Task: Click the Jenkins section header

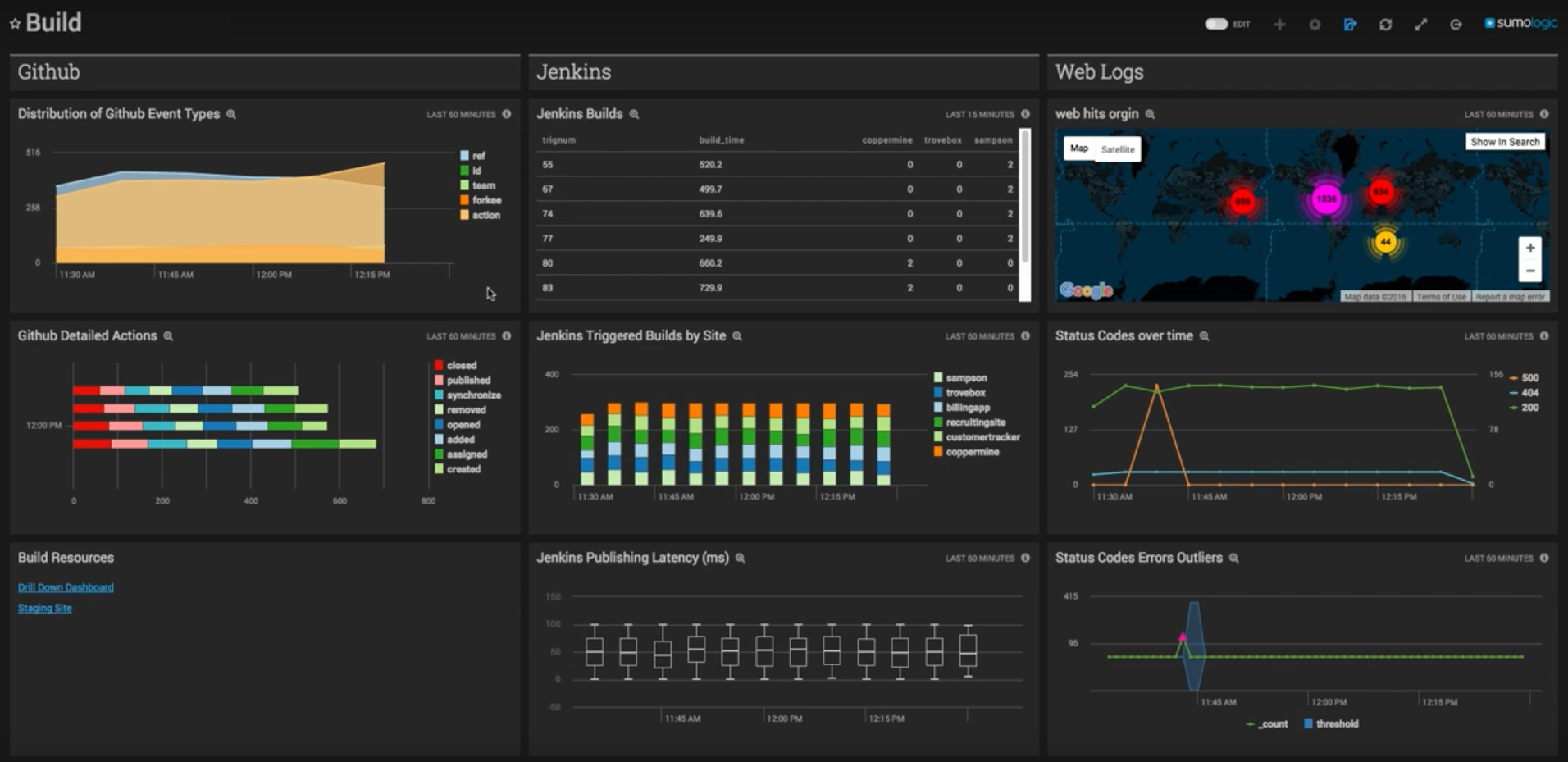Action: 783,72
